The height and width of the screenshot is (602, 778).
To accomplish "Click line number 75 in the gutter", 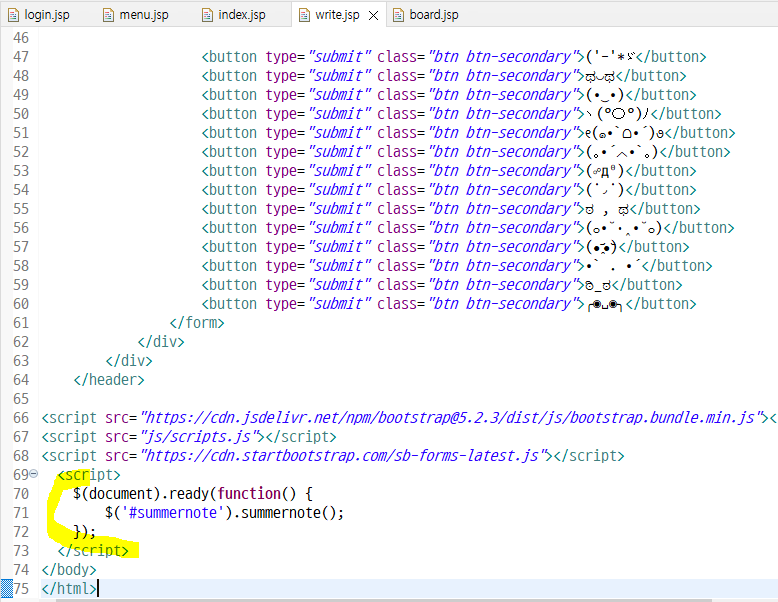I will (21, 589).
